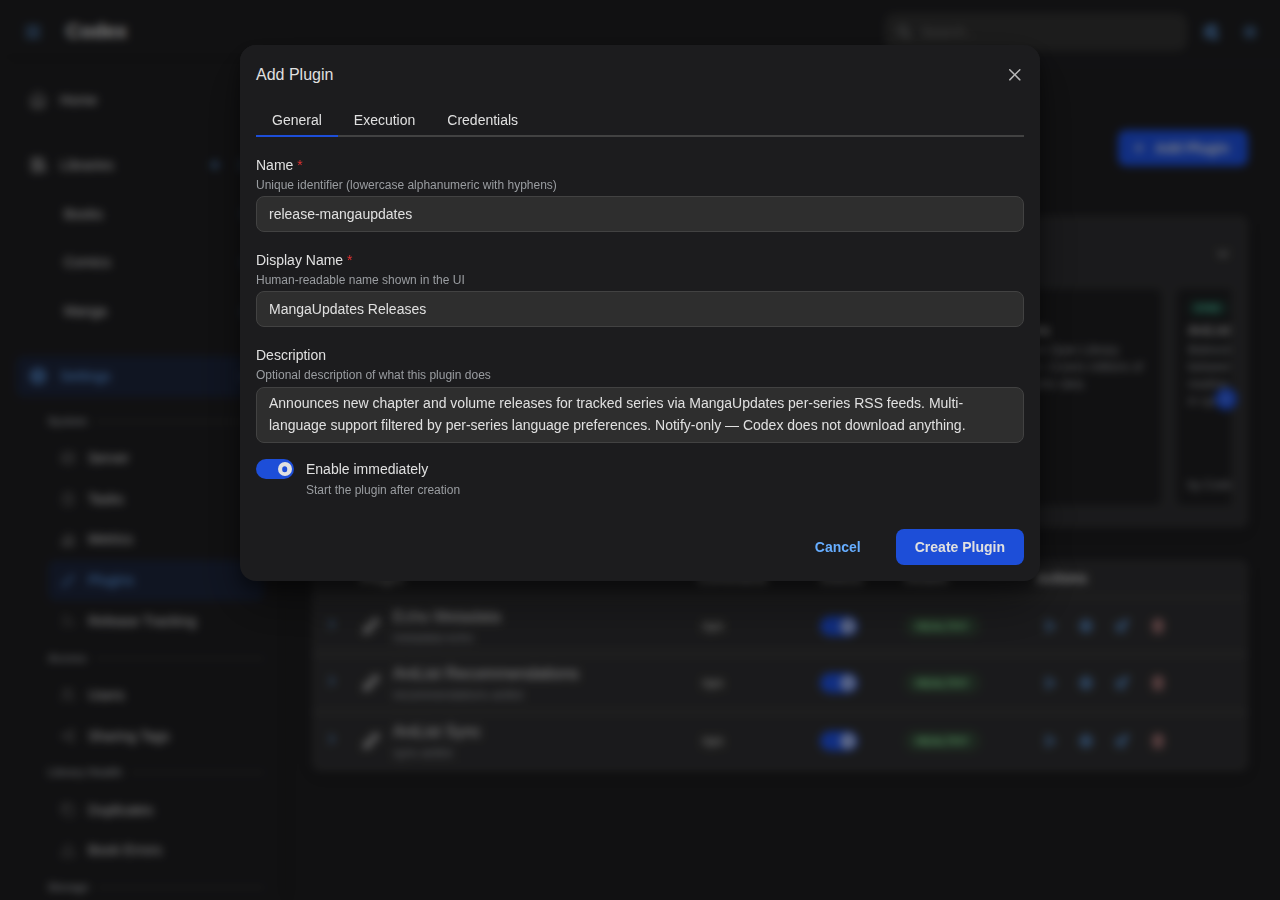Image resolution: width=1280 pixels, height=900 pixels.
Task: Focus the Display Name input field
Action: click(x=640, y=309)
